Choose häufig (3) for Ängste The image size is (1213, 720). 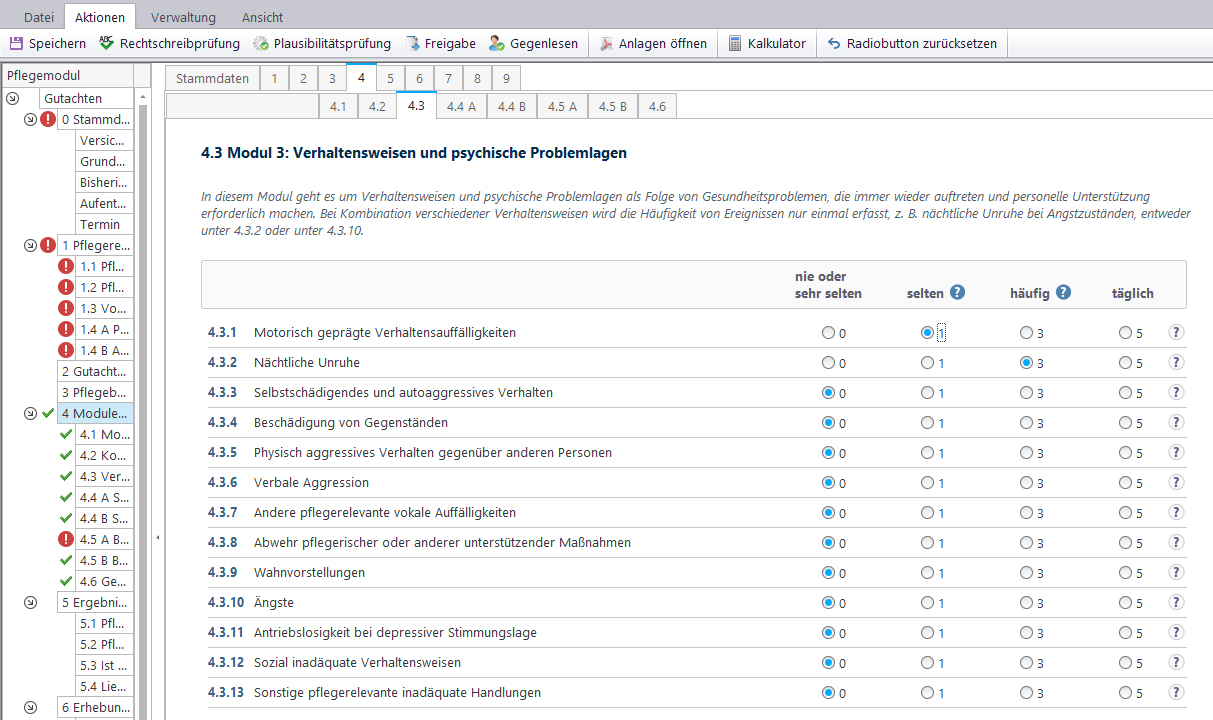1026,603
